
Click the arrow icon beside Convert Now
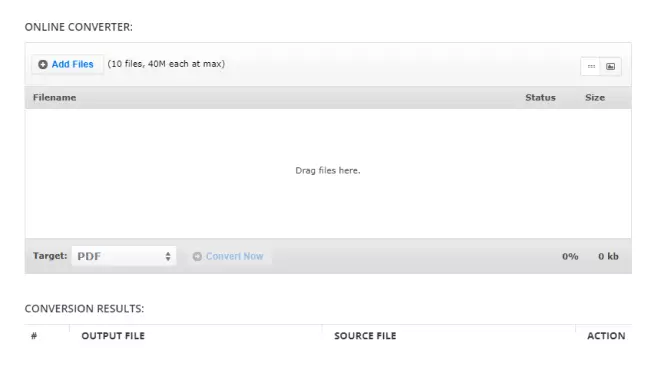[197, 256]
